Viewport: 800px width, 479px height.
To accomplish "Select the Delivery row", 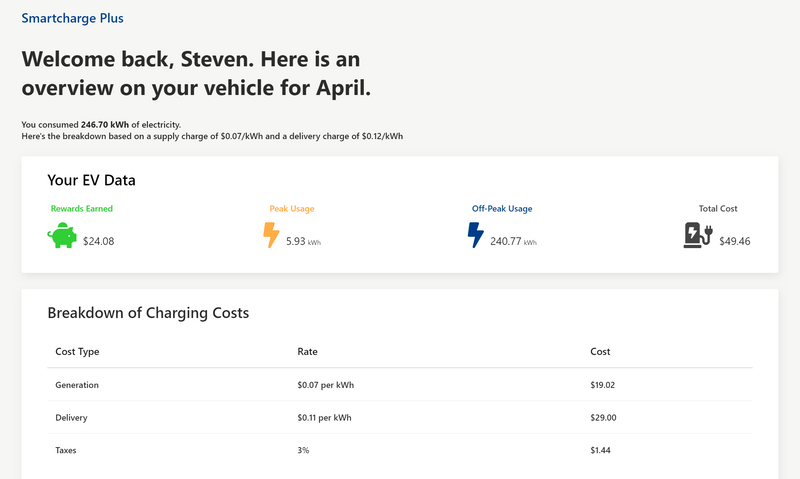I will point(400,417).
